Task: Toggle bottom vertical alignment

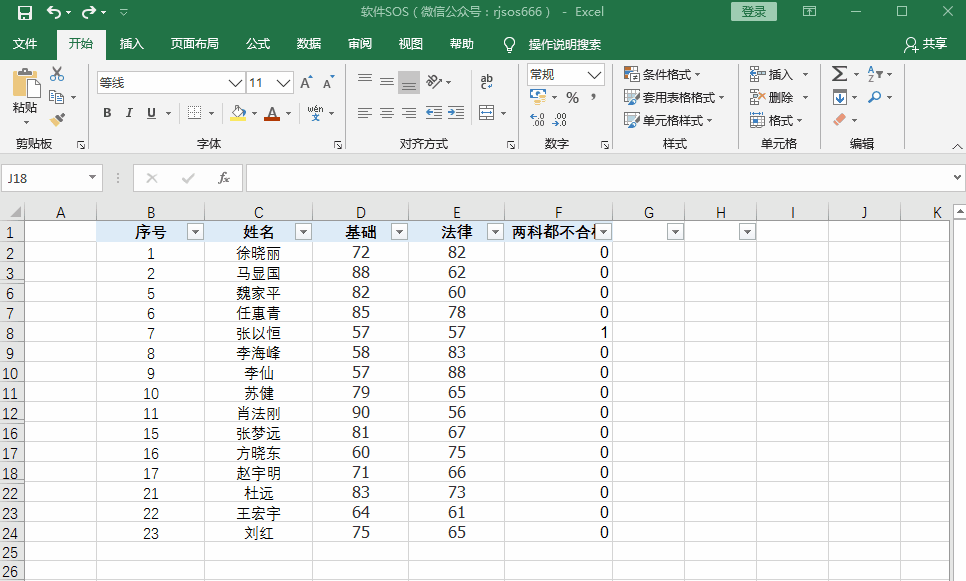Action: click(x=409, y=82)
